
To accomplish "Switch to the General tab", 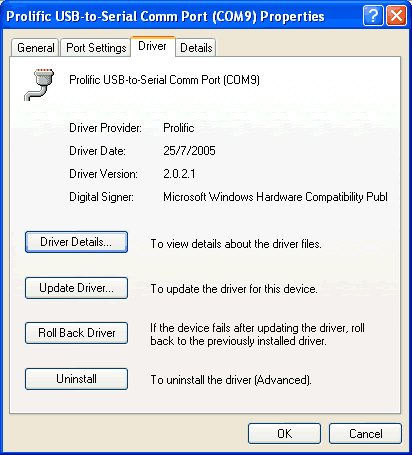I will tap(36, 48).
